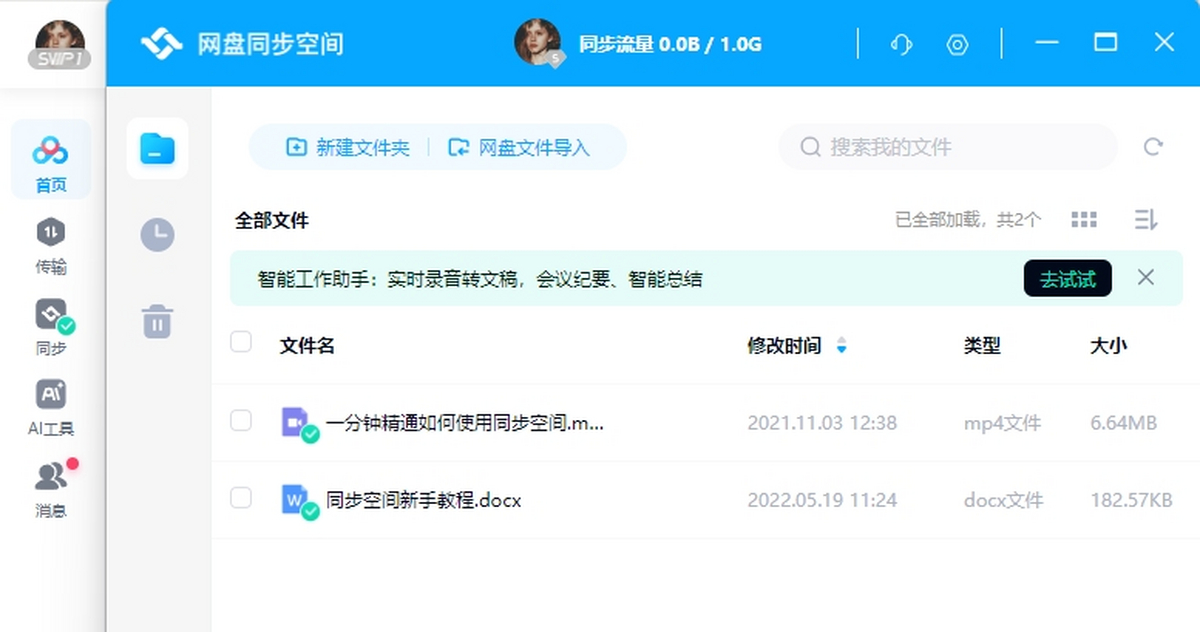This screenshot has height=632, width=1200.
Task: Click the 去试试 button
Action: (1067, 279)
